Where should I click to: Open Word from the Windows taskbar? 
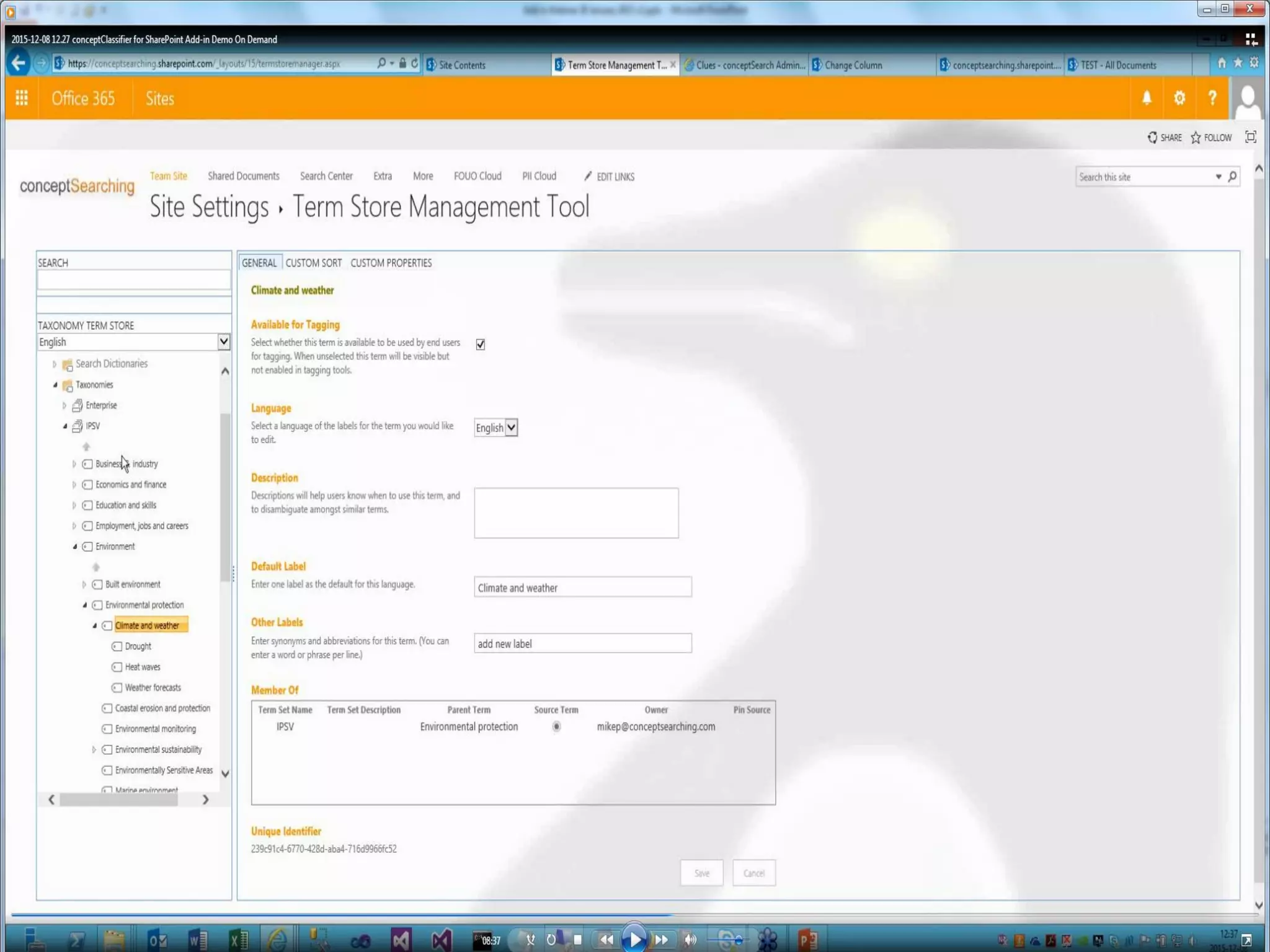pos(197,940)
